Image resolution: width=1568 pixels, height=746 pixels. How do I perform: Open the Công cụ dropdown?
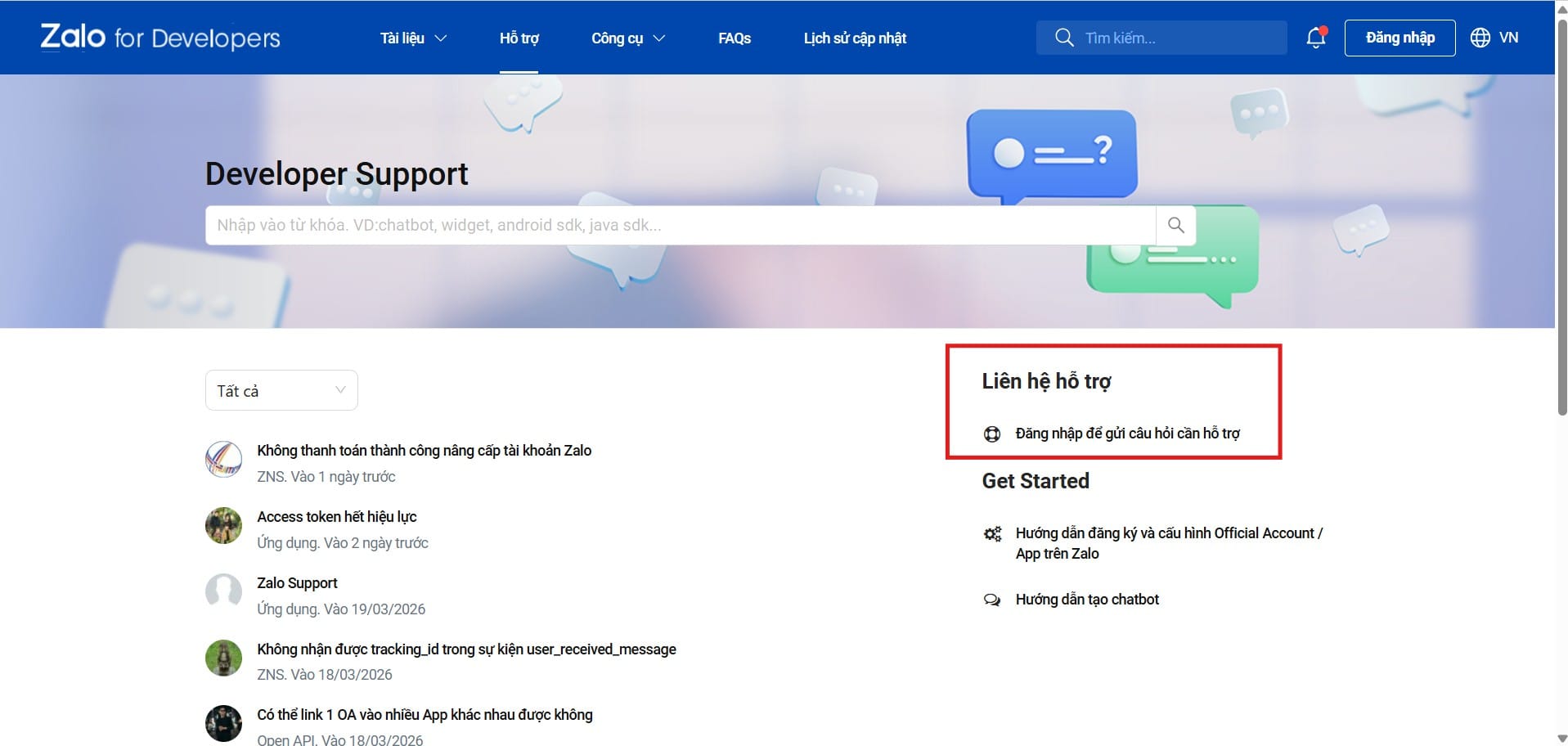[627, 38]
